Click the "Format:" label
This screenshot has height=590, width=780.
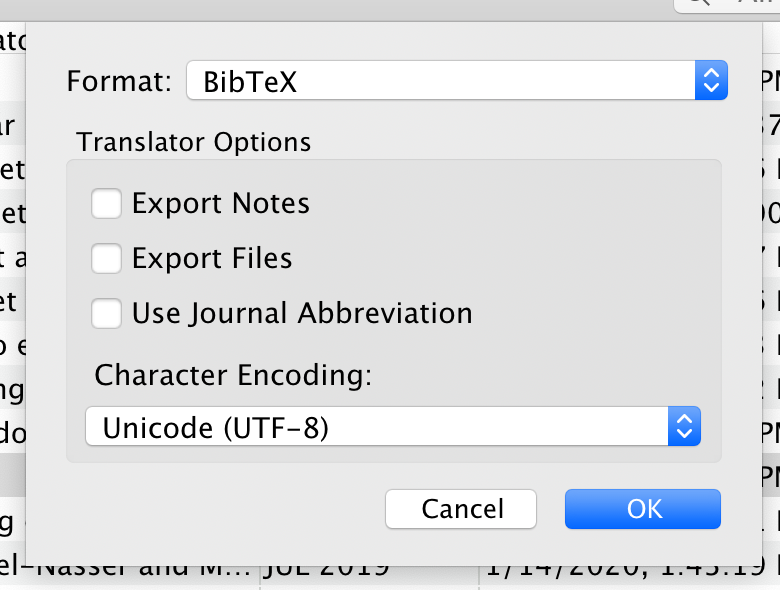pyautogui.click(x=119, y=81)
